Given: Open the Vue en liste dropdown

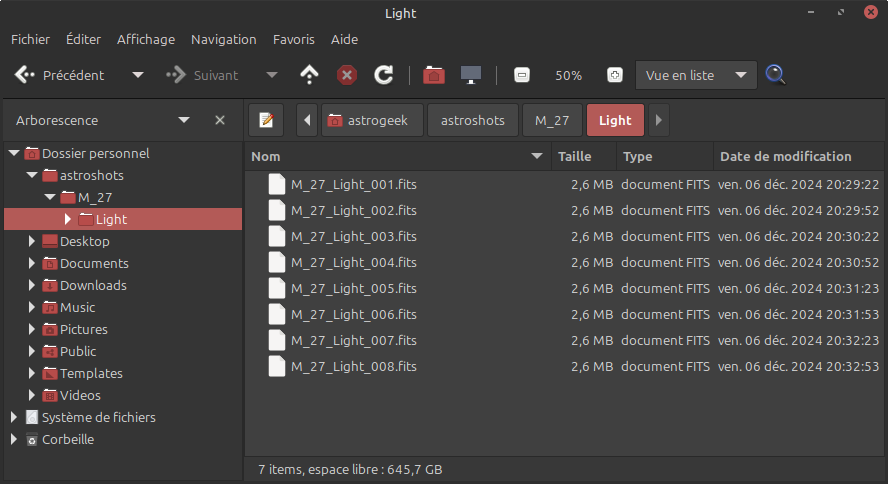Looking at the screenshot, I should [695, 75].
